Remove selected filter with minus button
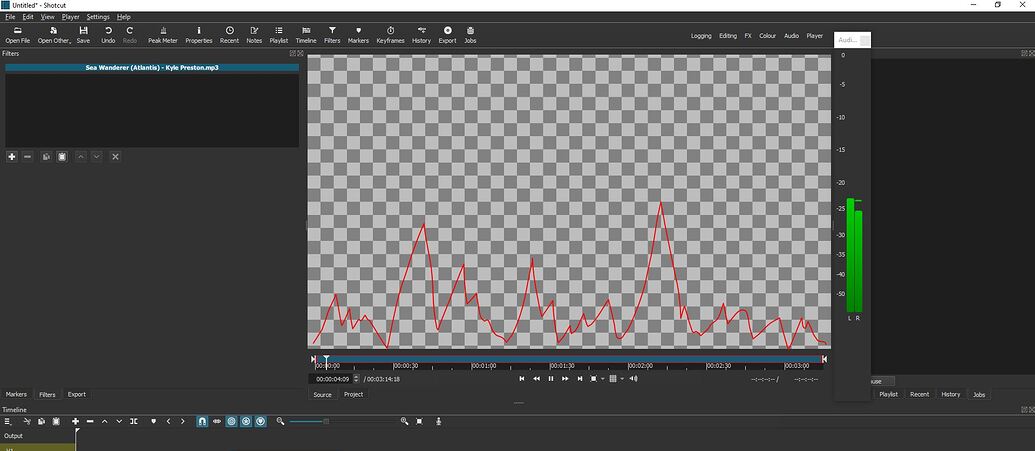 coord(28,156)
